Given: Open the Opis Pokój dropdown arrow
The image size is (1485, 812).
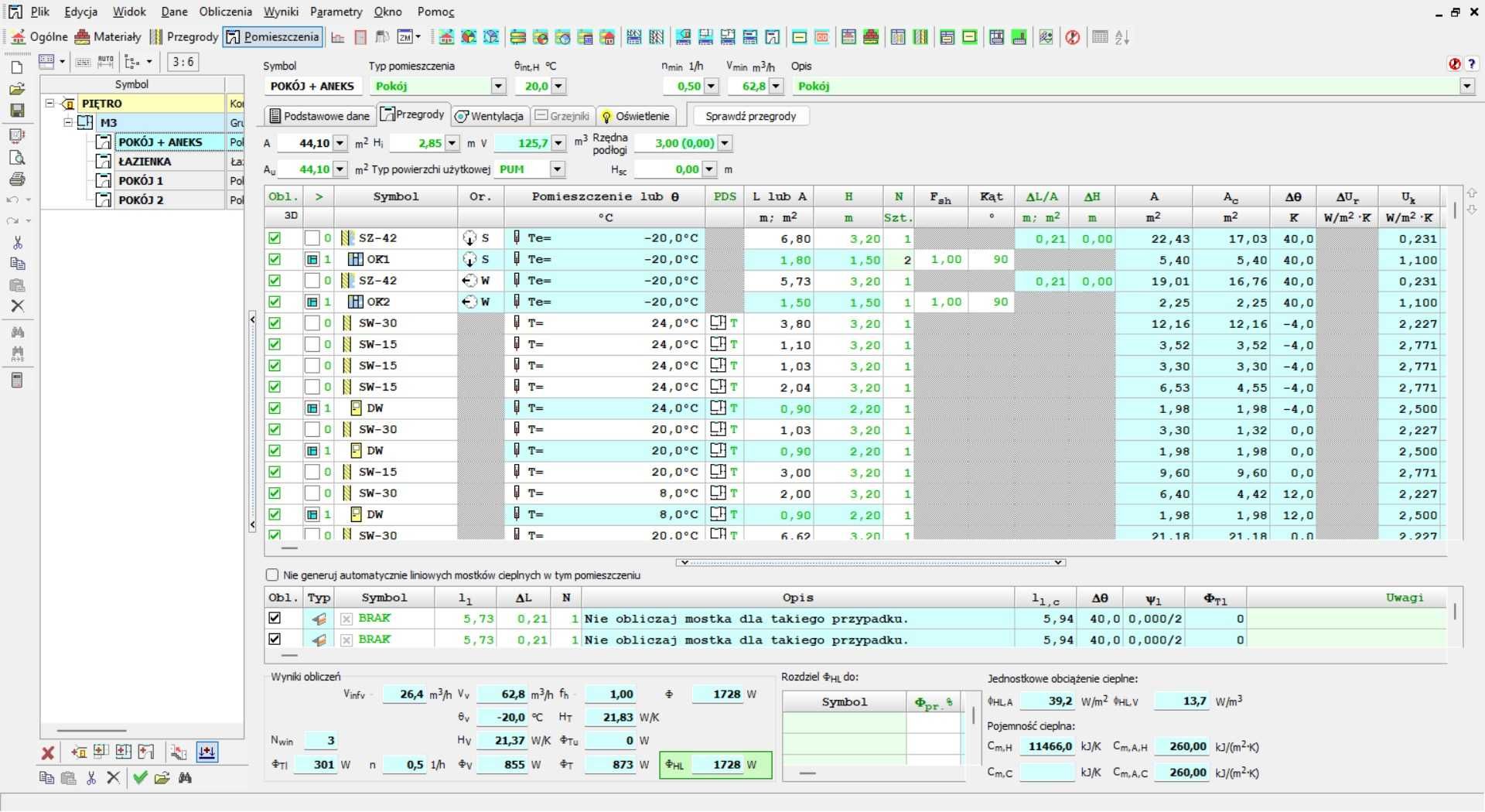Looking at the screenshot, I should tap(1467, 86).
